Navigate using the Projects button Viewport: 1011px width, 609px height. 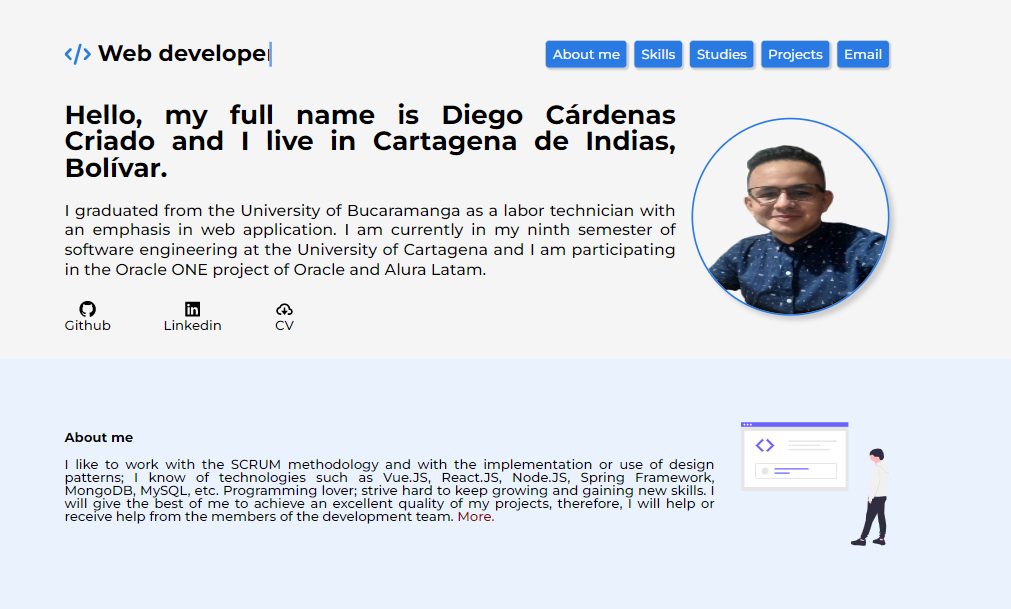pyautogui.click(x=794, y=54)
